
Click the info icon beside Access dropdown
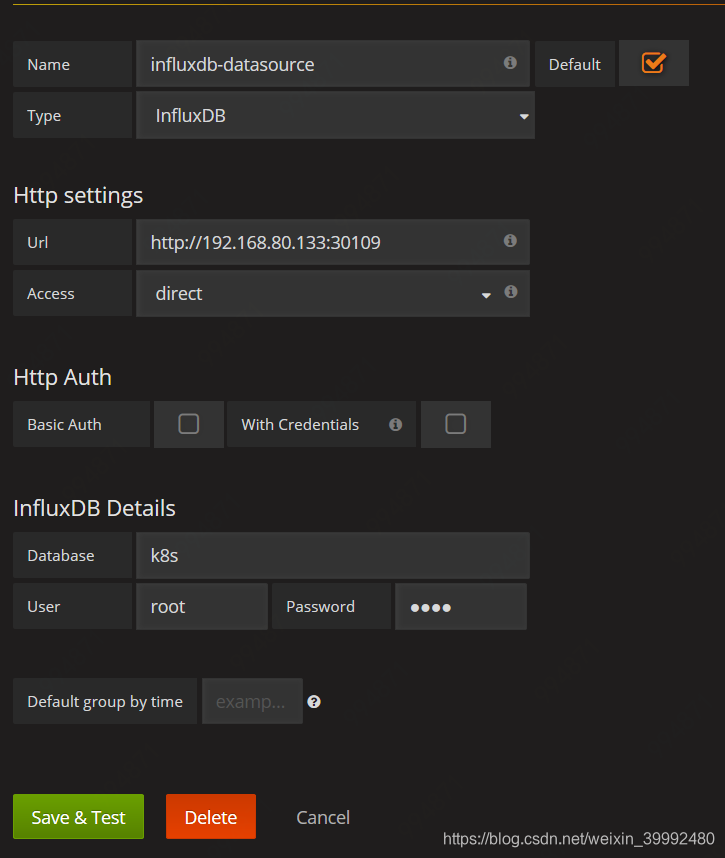click(x=511, y=292)
